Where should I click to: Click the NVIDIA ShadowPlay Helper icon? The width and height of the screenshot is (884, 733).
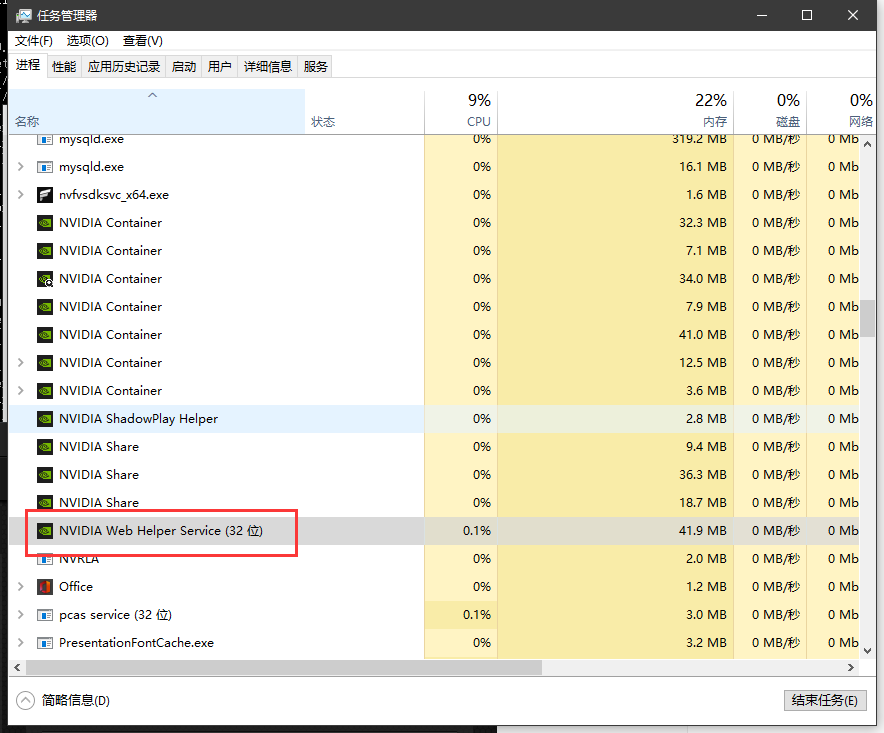45,419
